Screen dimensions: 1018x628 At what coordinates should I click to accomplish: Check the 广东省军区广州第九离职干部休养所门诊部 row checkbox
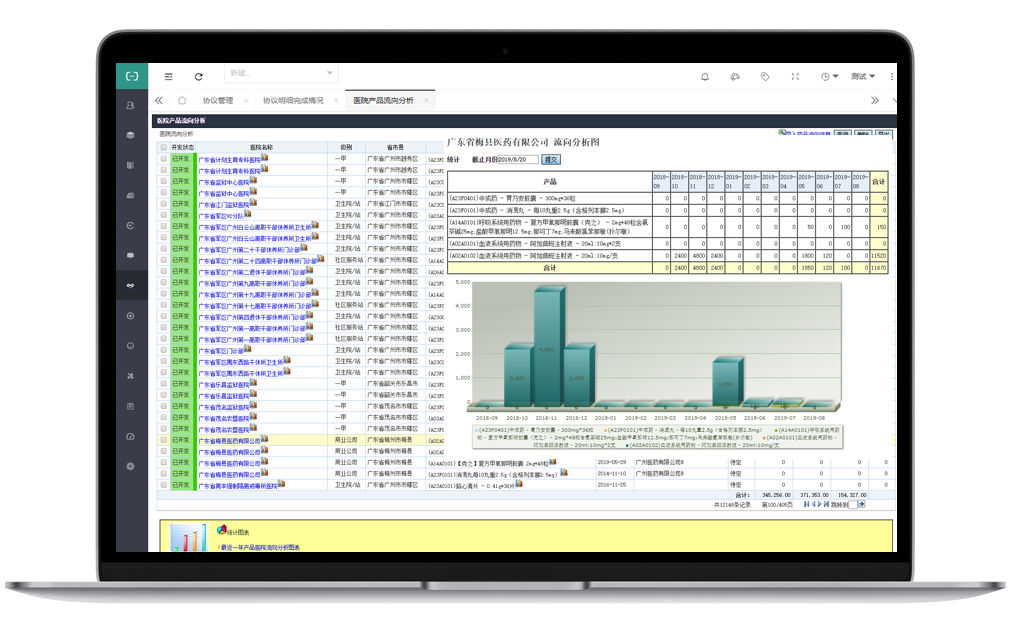click(164, 283)
